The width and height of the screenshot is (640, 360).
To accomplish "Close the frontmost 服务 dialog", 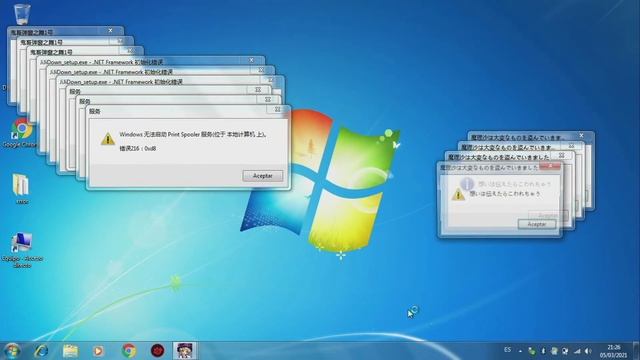I will tap(278, 109).
